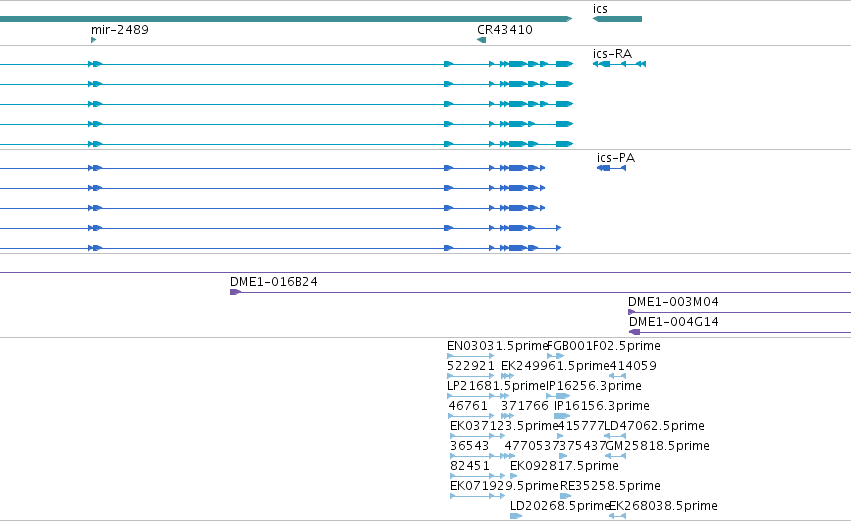Select the LD20268.5prime label
The width and height of the screenshot is (851, 521).
click(561, 506)
